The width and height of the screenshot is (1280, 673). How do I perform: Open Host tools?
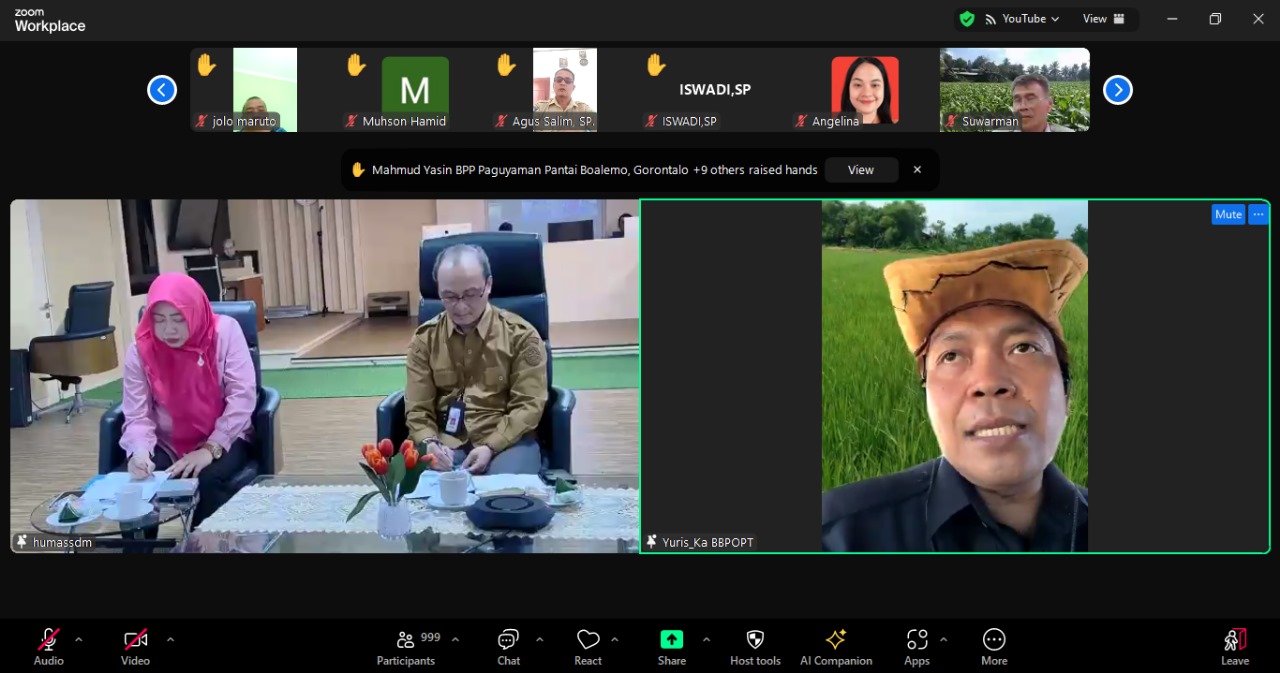coord(755,640)
